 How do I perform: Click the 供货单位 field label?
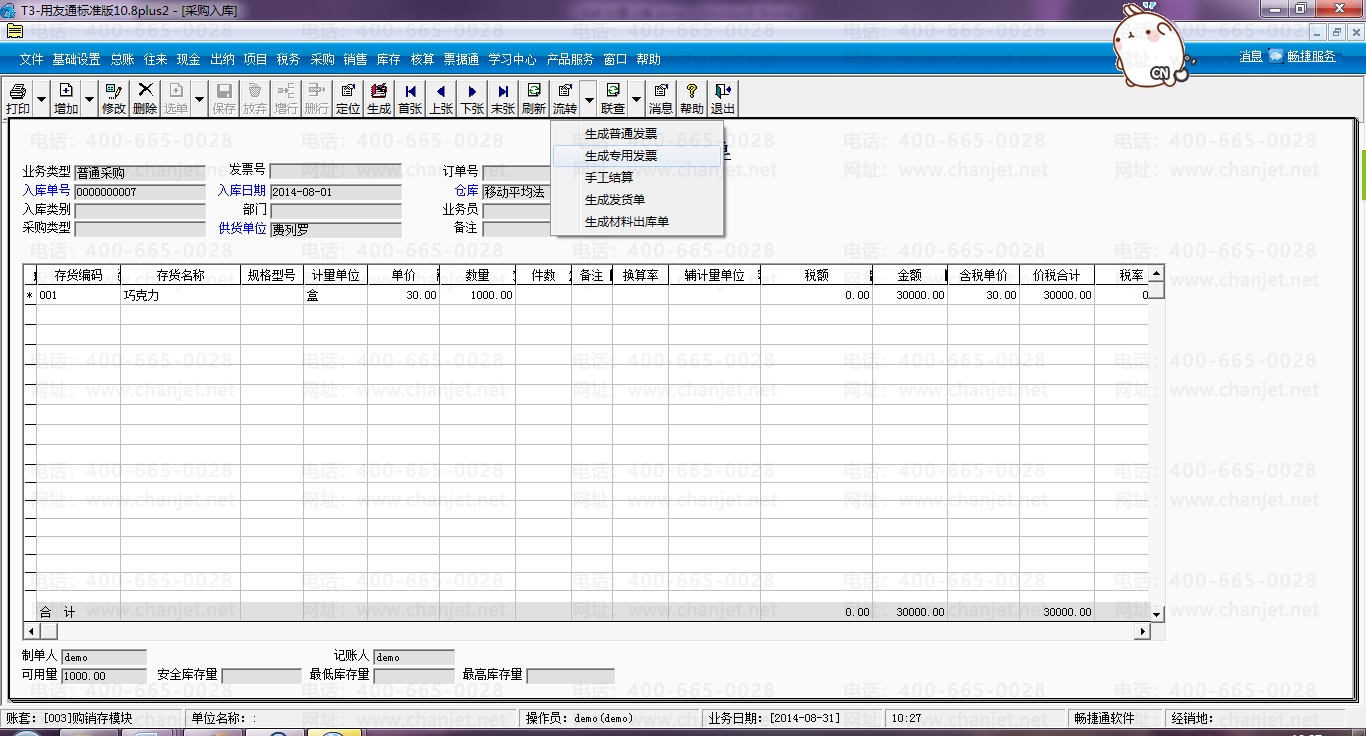pos(242,229)
